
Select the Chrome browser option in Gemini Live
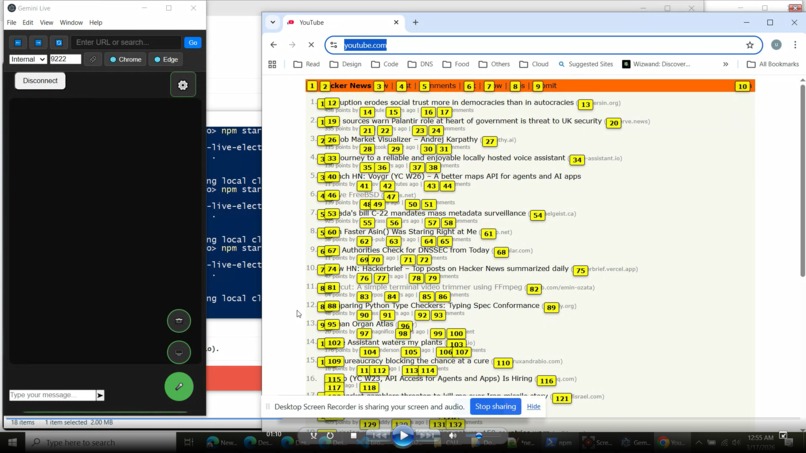point(126,59)
